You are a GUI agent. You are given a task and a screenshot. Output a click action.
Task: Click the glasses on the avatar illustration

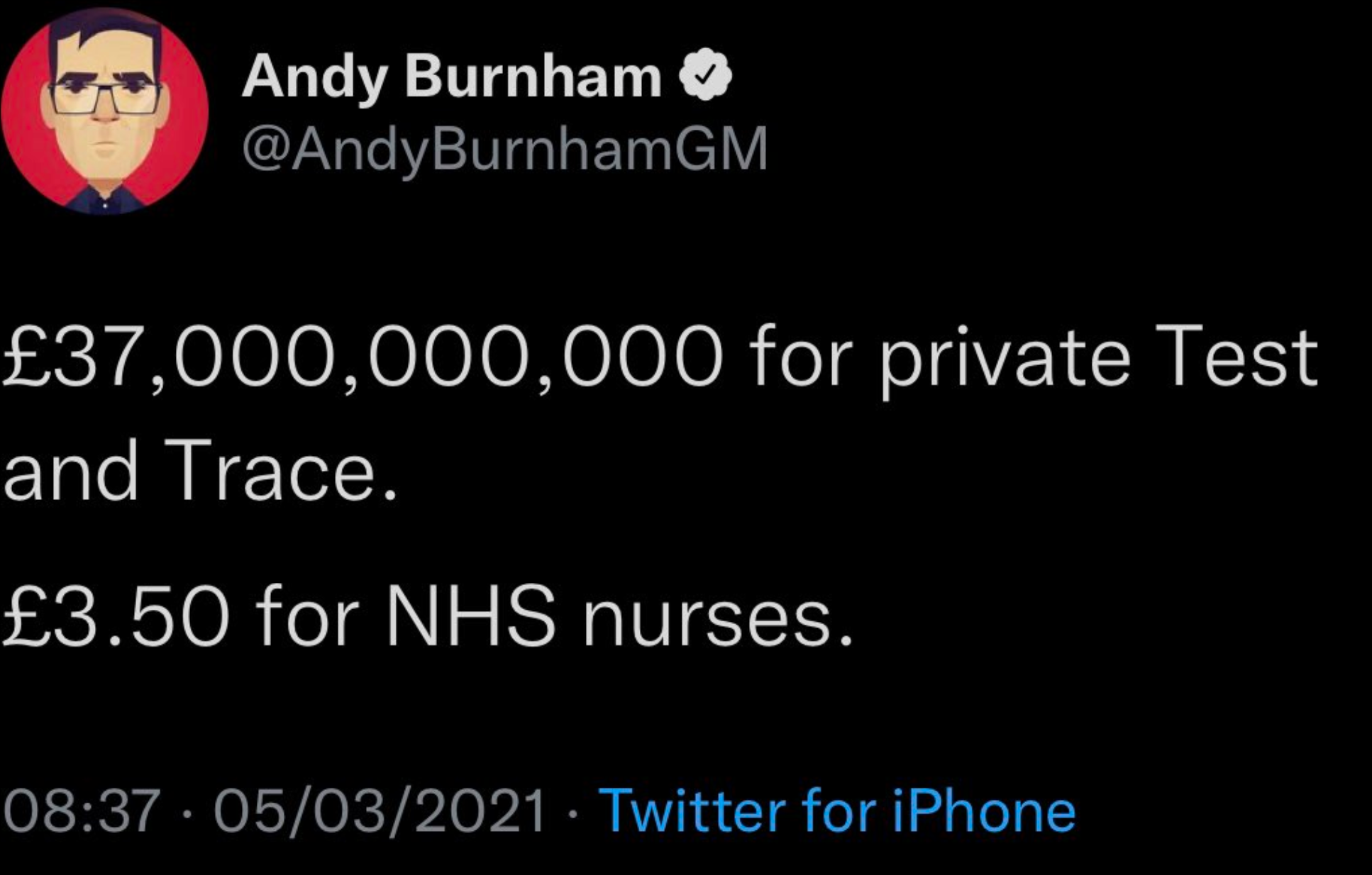105,95
